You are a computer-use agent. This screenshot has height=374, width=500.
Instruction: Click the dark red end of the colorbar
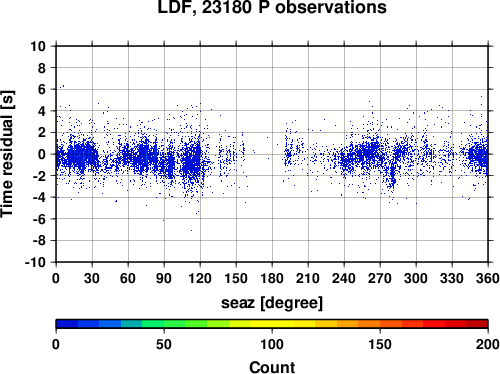(x=477, y=324)
